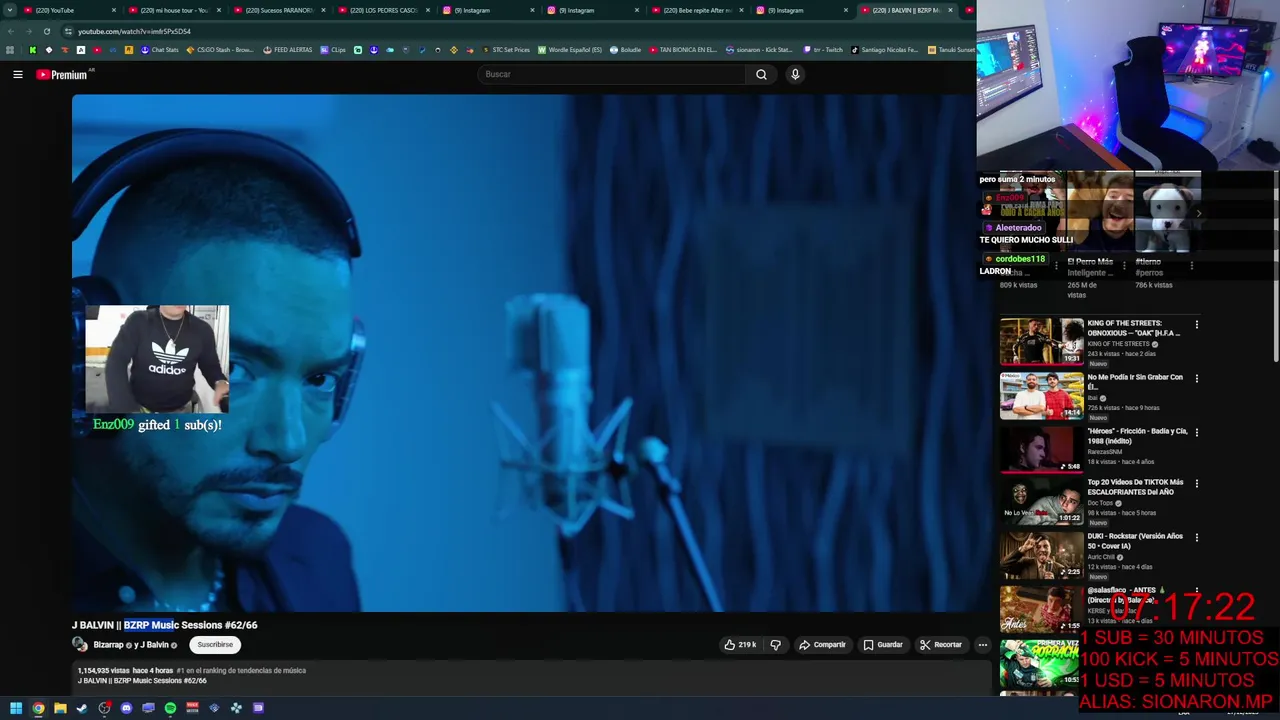The image size is (1280, 720).
Task: Open options for DUKI Rockstar video
Action: (1196, 538)
